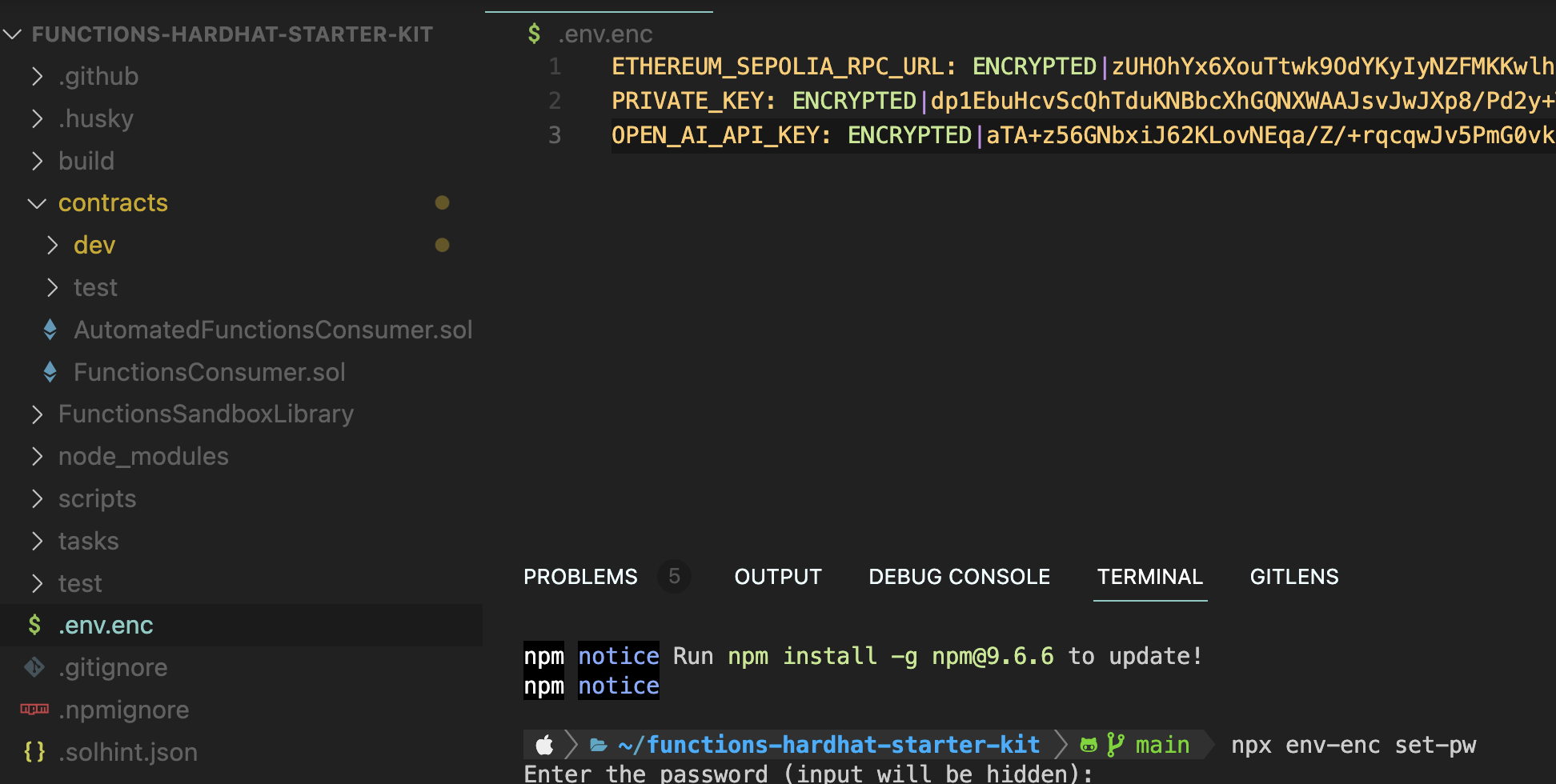Click the git icon beside .gitignore
1556x784 pixels.
coord(34,667)
